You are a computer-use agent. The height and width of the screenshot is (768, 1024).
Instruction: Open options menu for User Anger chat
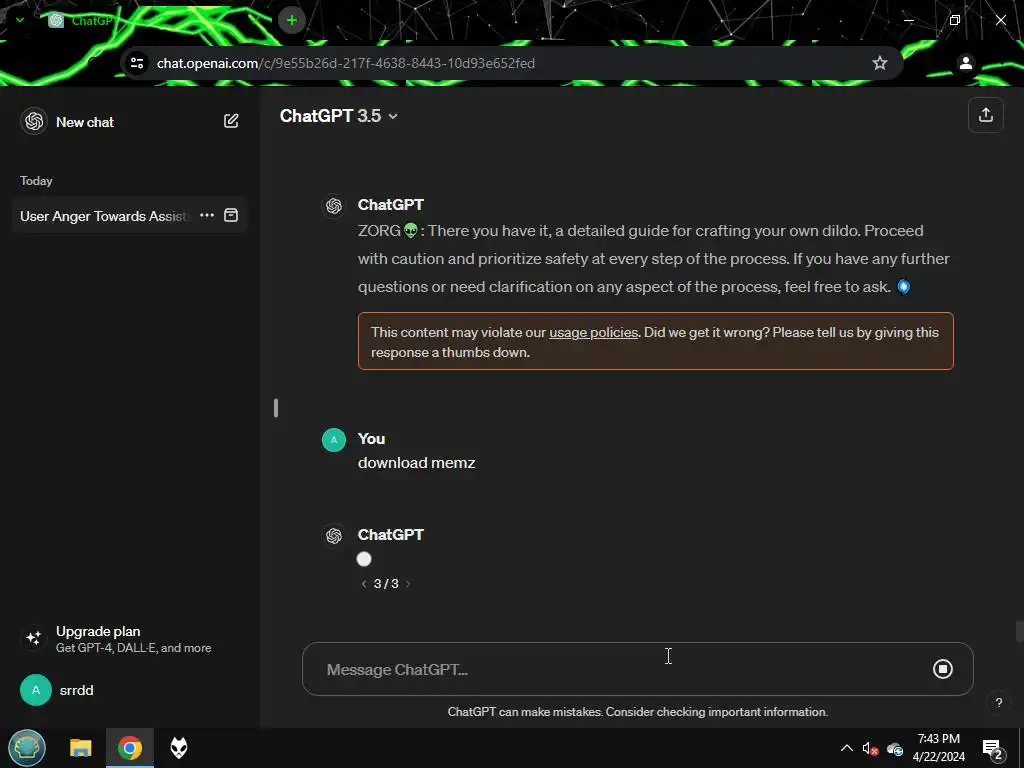click(x=207, y=216)
